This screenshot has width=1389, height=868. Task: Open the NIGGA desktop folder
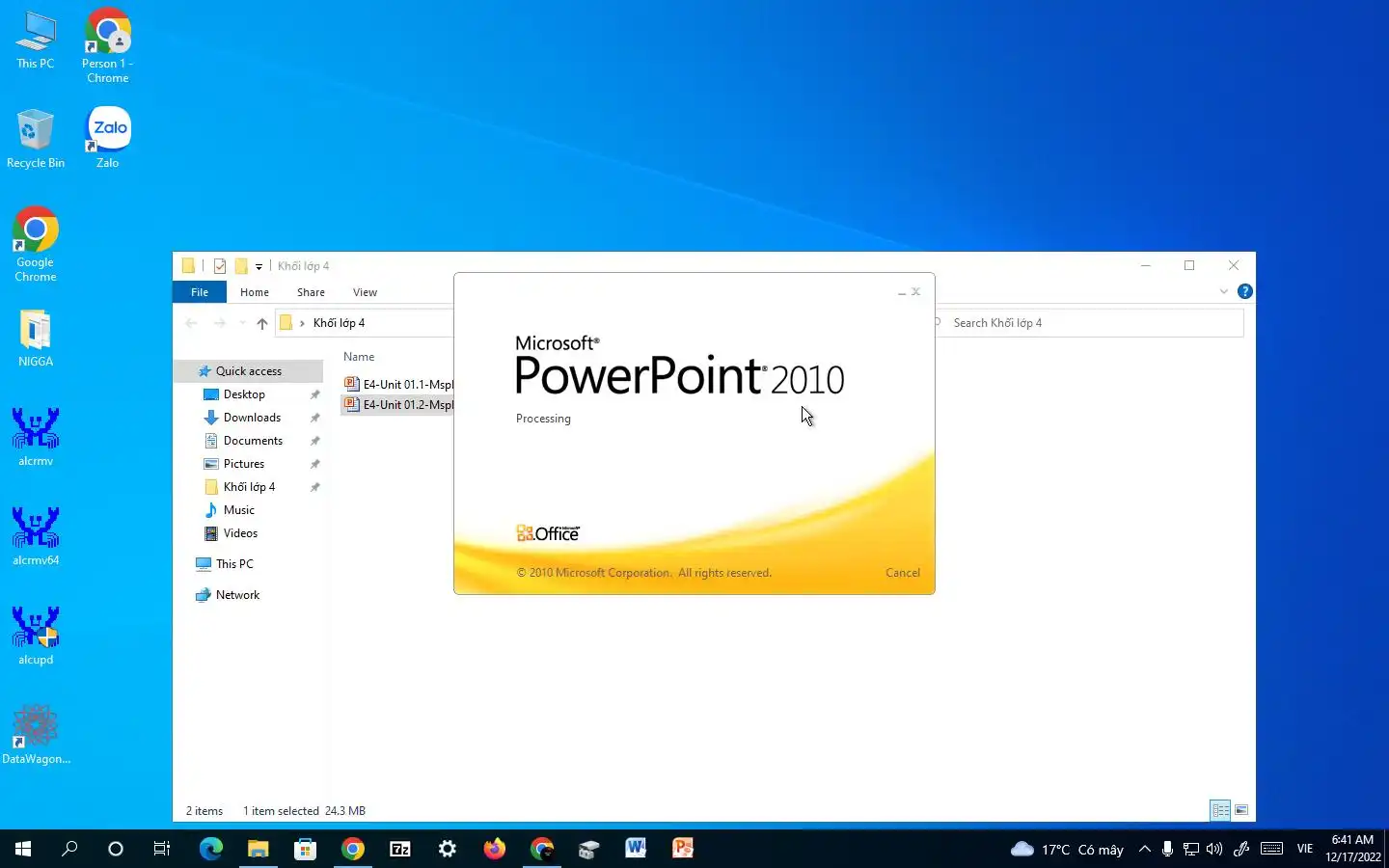coord(36,339)
